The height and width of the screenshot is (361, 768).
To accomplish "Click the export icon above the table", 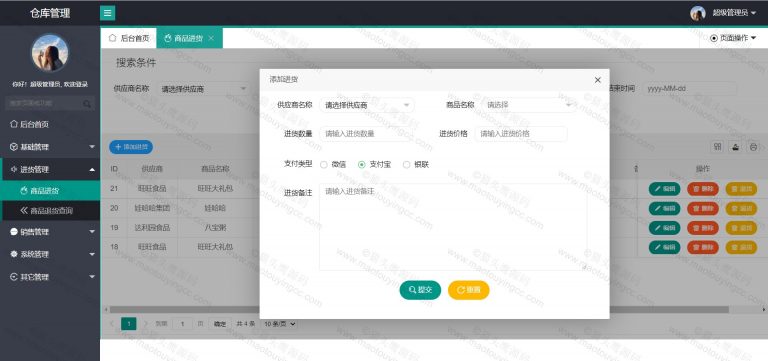I will tap(736, 146).
